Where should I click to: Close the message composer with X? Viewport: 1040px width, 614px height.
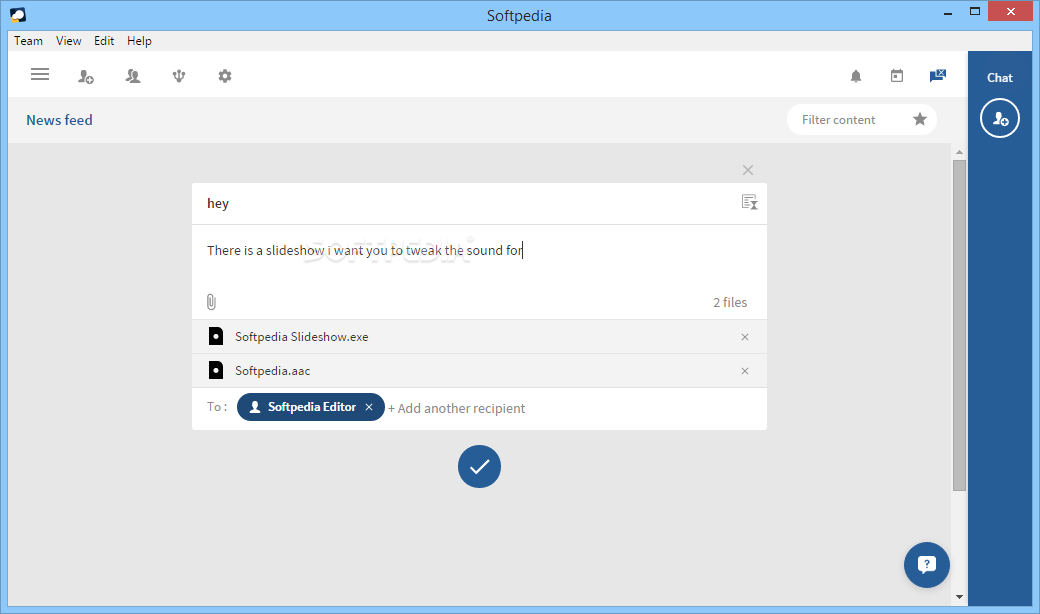[x=748, y=170]
